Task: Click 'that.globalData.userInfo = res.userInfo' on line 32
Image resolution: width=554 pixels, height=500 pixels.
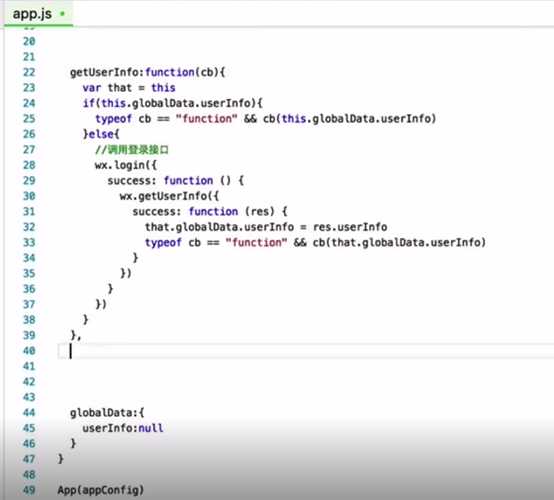Action: (266, 227)
